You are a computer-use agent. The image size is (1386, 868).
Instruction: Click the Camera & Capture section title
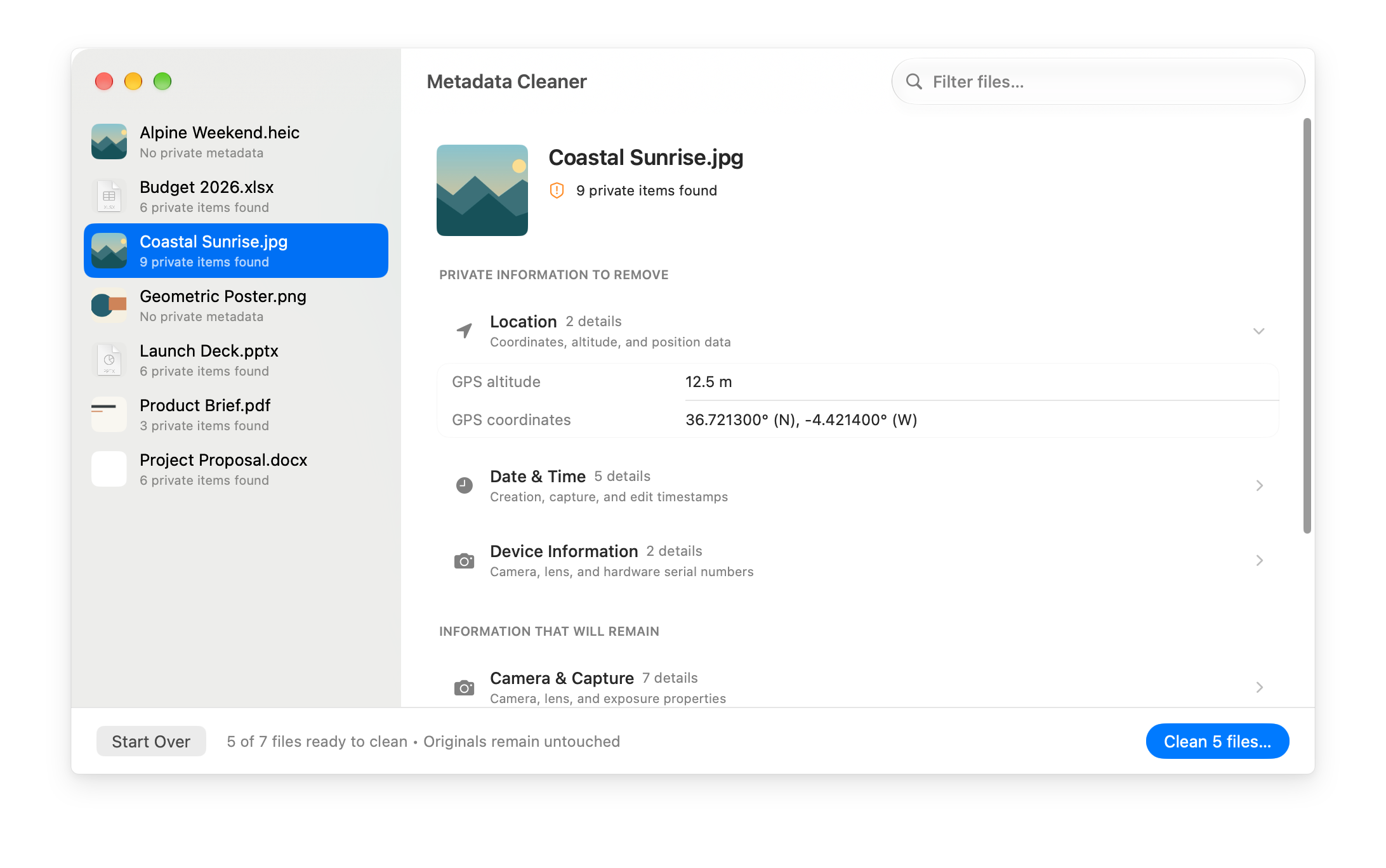562,678
